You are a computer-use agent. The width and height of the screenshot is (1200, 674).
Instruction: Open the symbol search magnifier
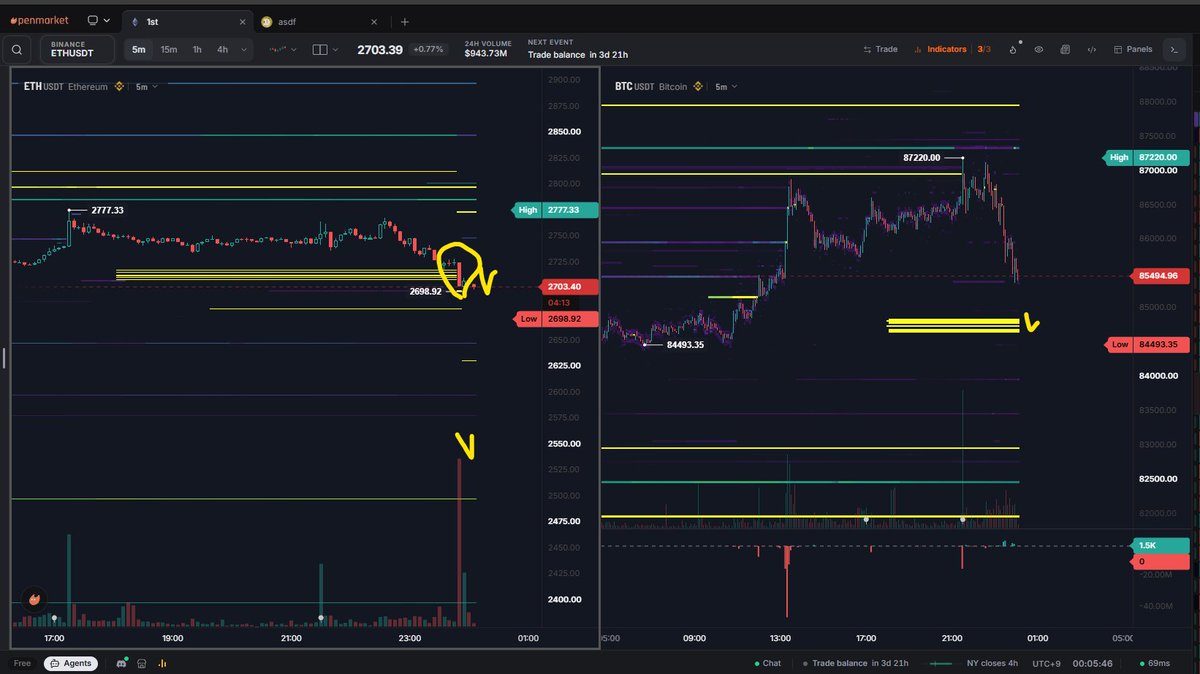(x=18, y=49)
